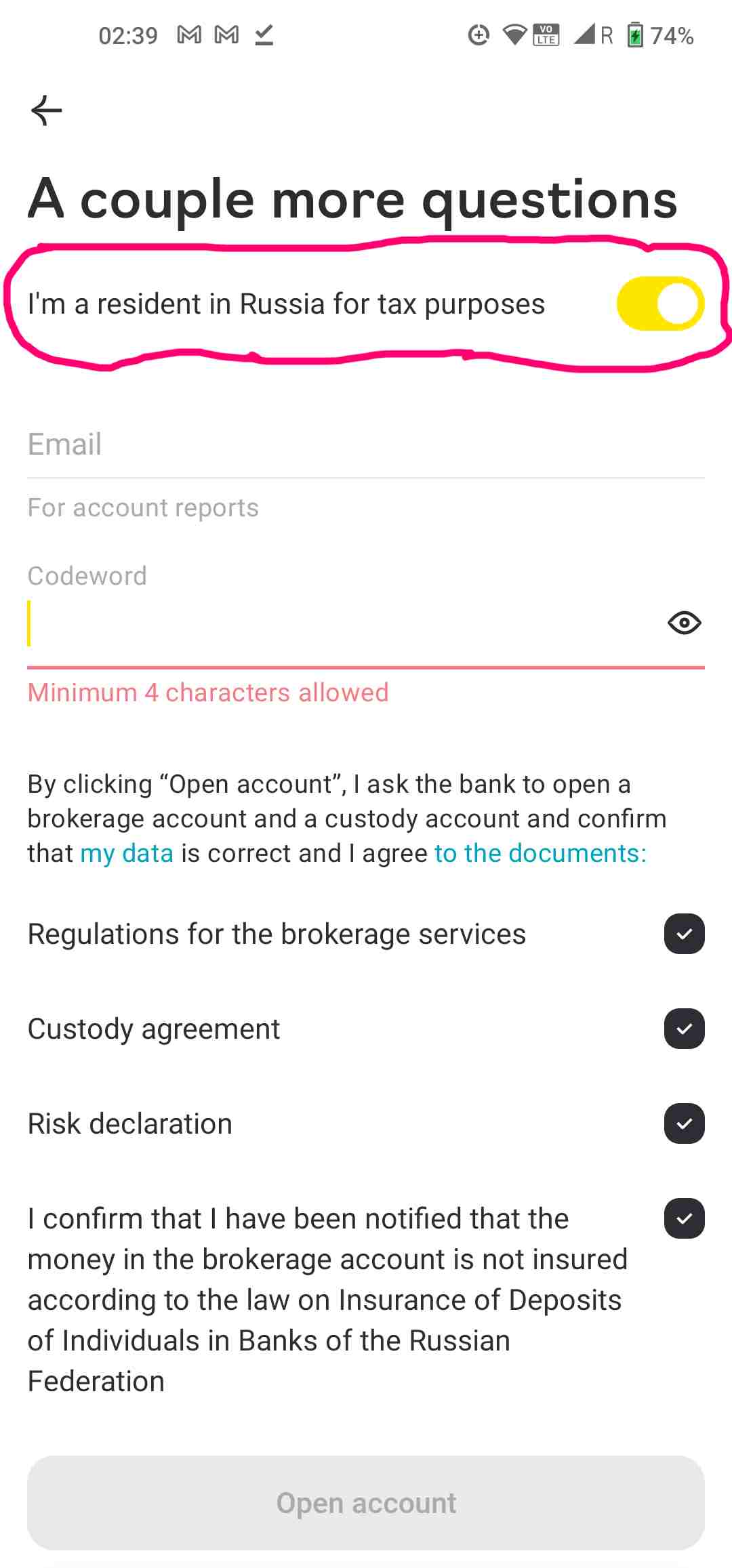Tap first Gmail notification icon
Image resolution: width=732 pixels, height=1568 pixels.
click(x=189, y=35)
